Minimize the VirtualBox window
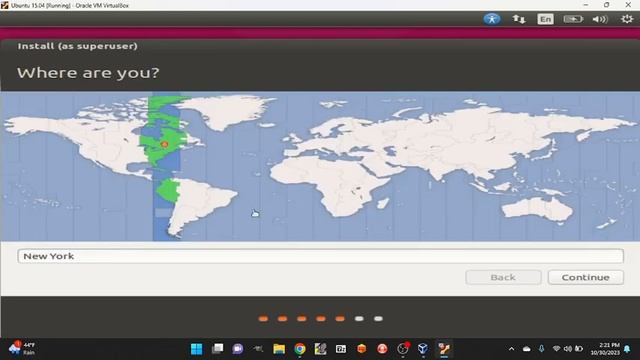 (586, 5)
